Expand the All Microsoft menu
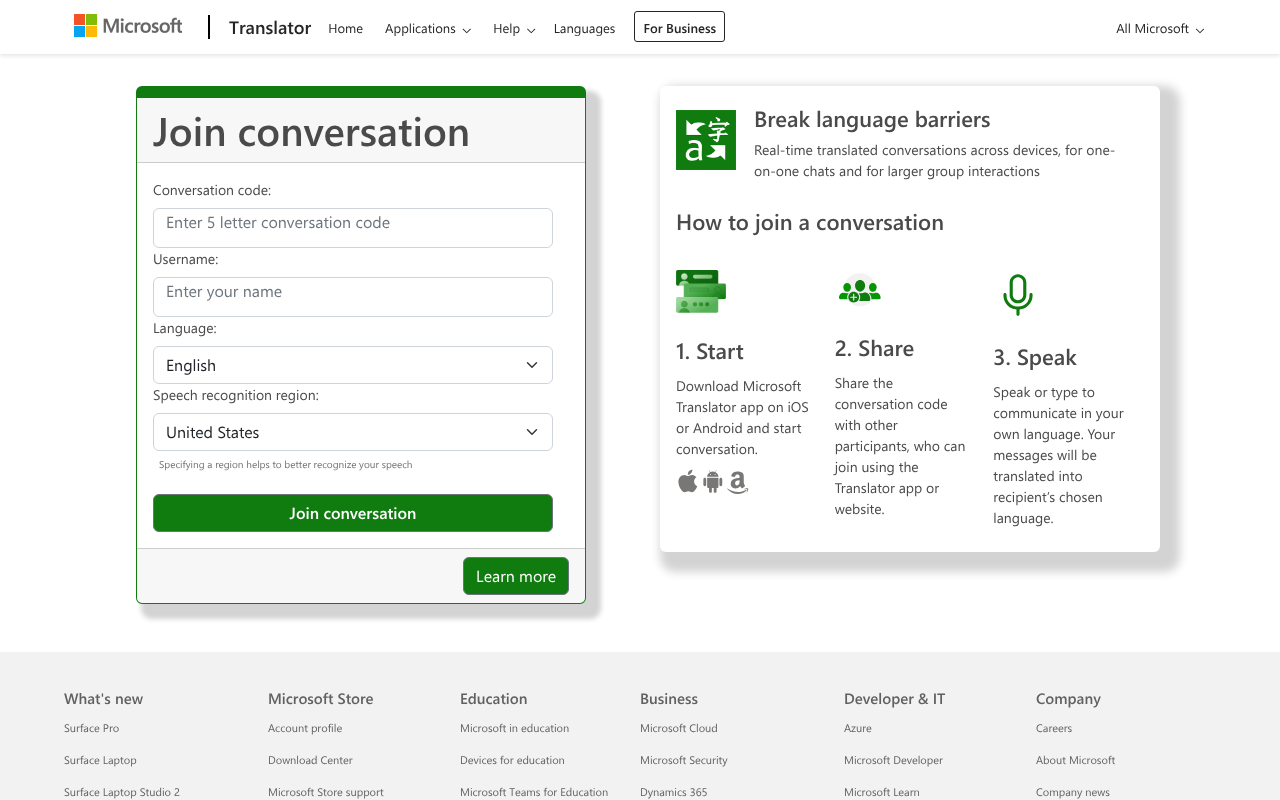 click(x=1159, y=29)
